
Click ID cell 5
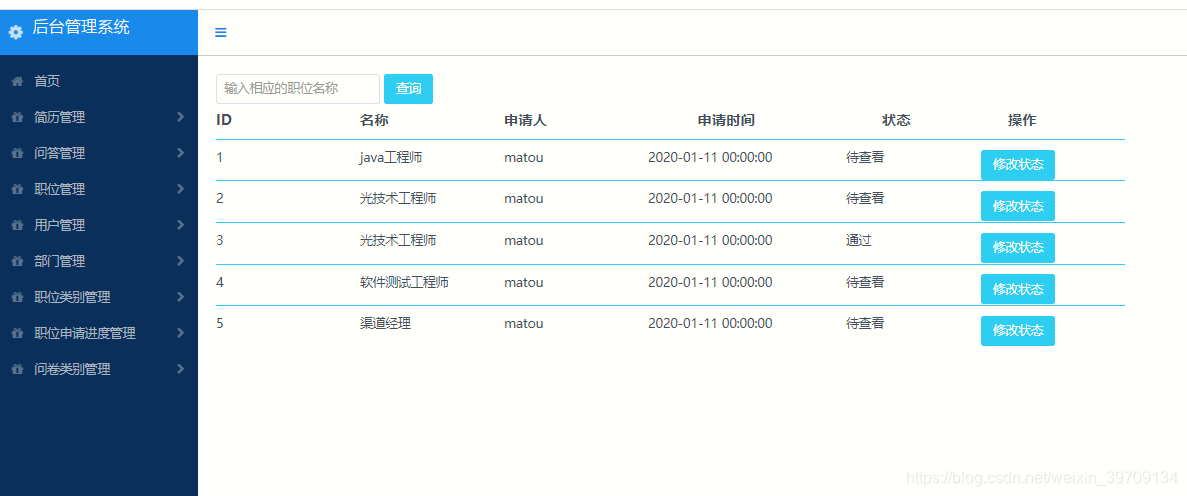click(220, 323)
